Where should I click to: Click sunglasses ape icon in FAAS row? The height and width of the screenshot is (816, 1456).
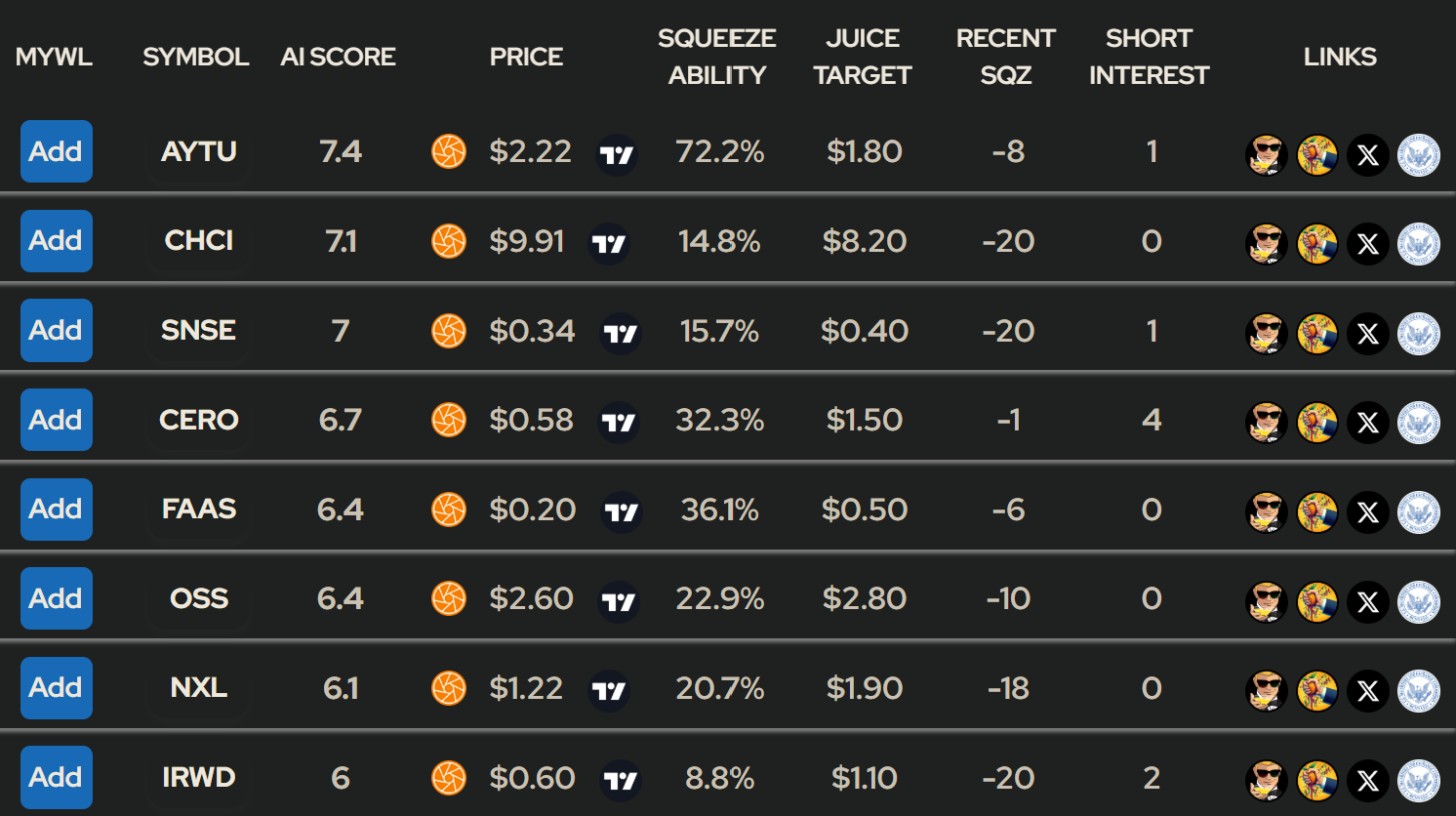pyautogui.click(x=1267, y=512)
